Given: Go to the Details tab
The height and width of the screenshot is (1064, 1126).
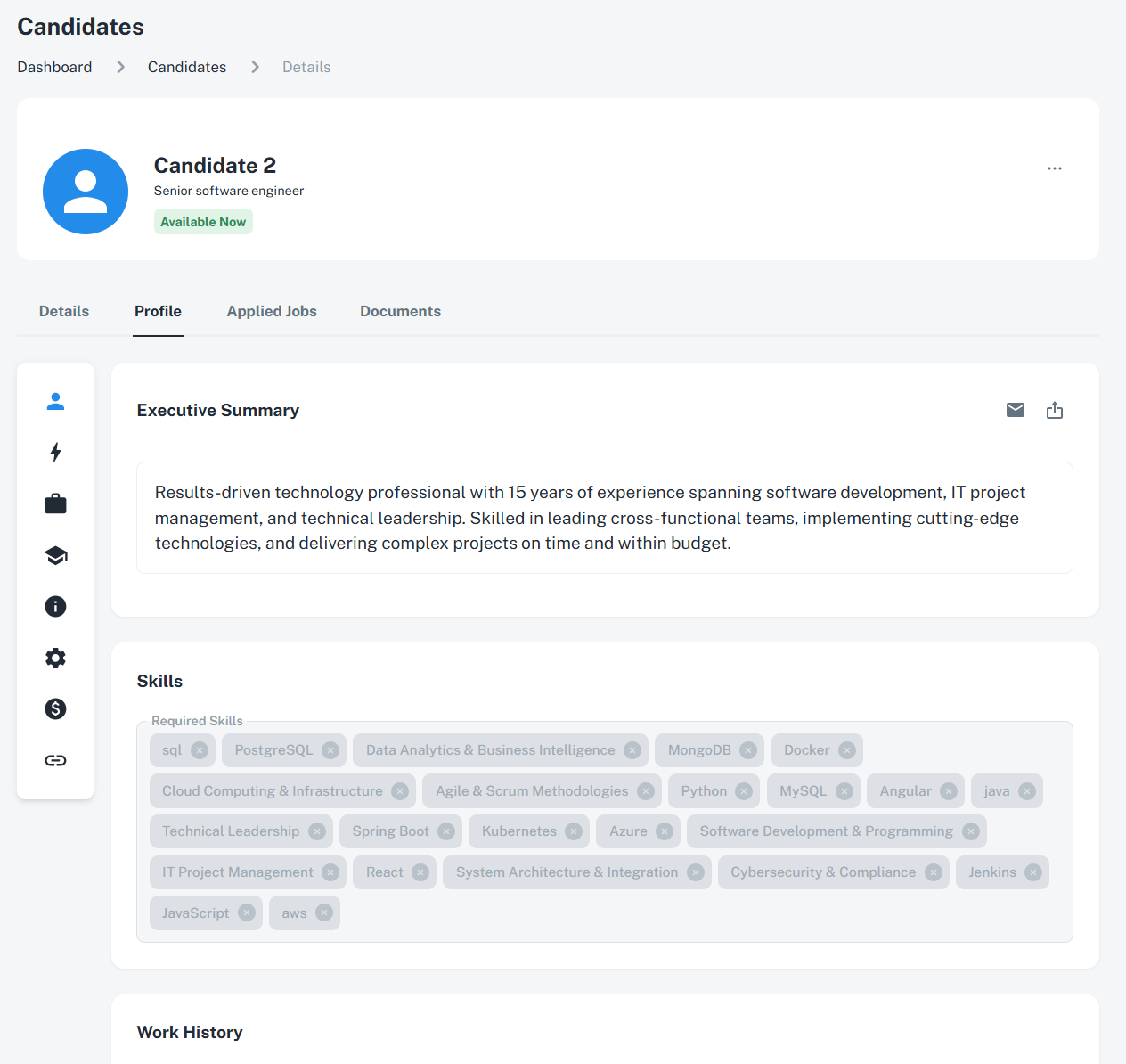Looking at the screenshot, I should tap(64, 311).
